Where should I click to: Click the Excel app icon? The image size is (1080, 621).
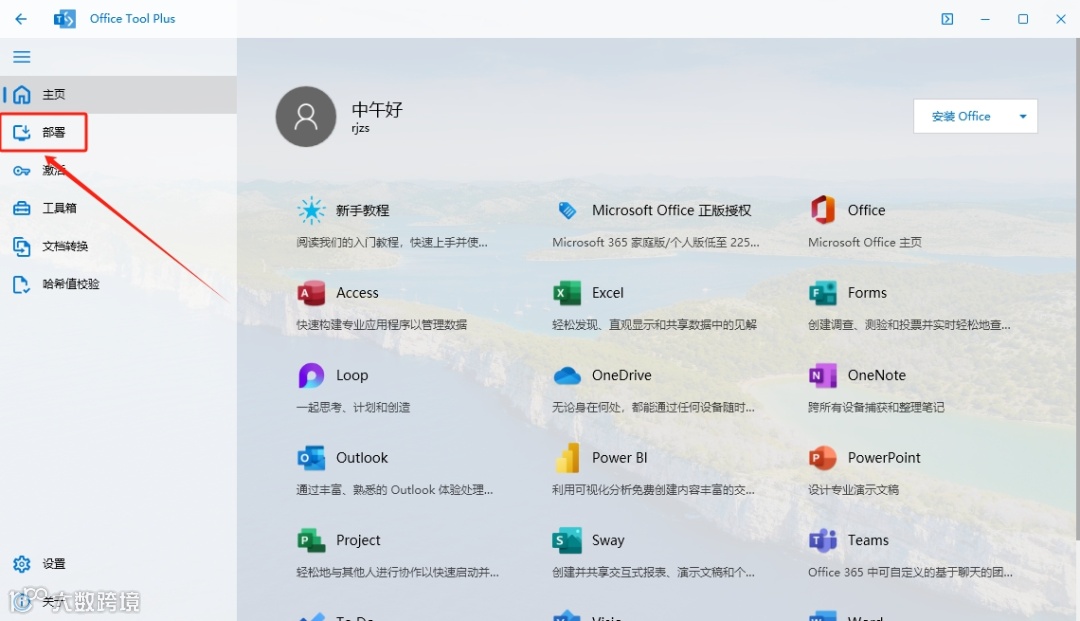coord(567,293)
